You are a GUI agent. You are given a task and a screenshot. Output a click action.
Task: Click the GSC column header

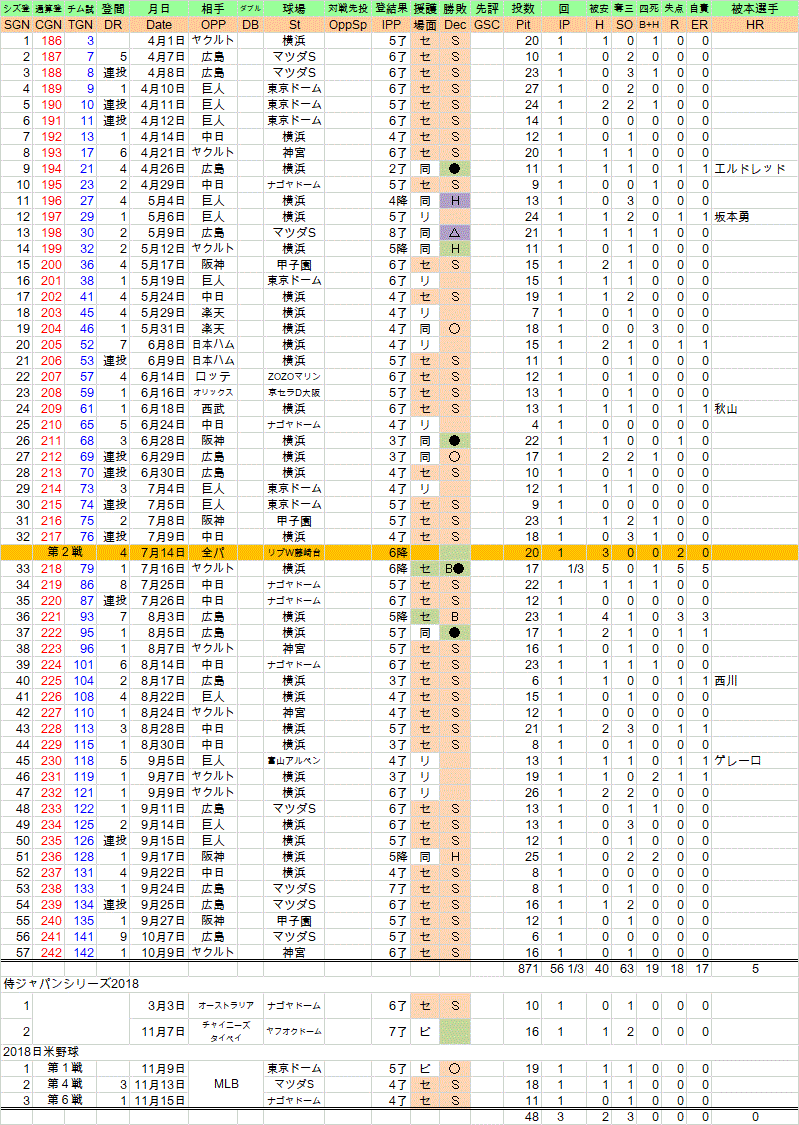coord(487,24)
